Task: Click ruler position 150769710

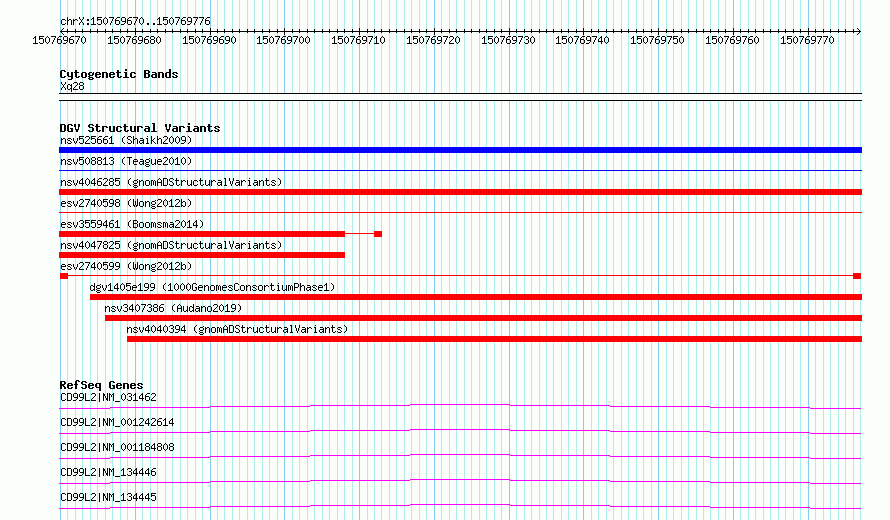Action: coord(358,40)
